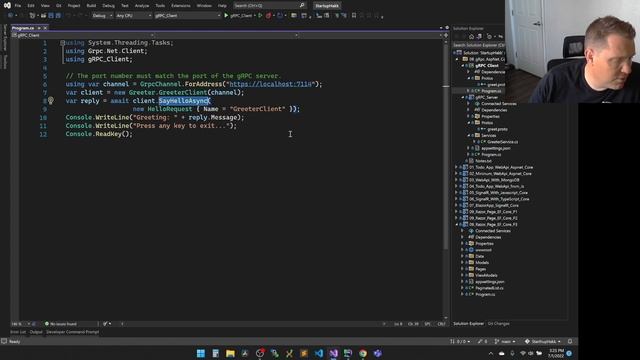Open the Error List tab

coord(18,332)
